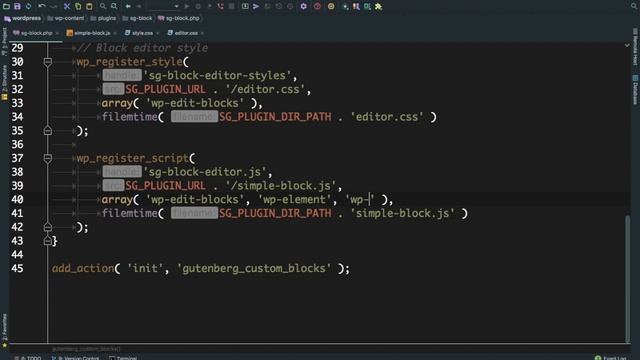Close the simple-block.js tab

pos(116,33)
